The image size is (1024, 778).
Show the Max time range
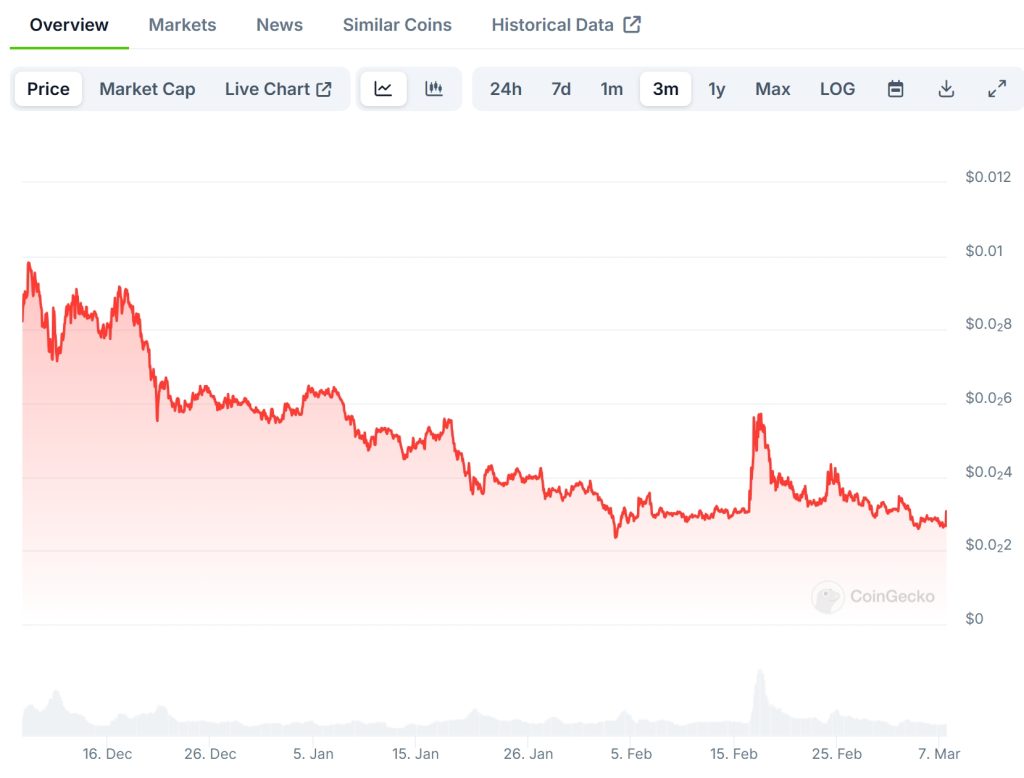pos(773,89)
